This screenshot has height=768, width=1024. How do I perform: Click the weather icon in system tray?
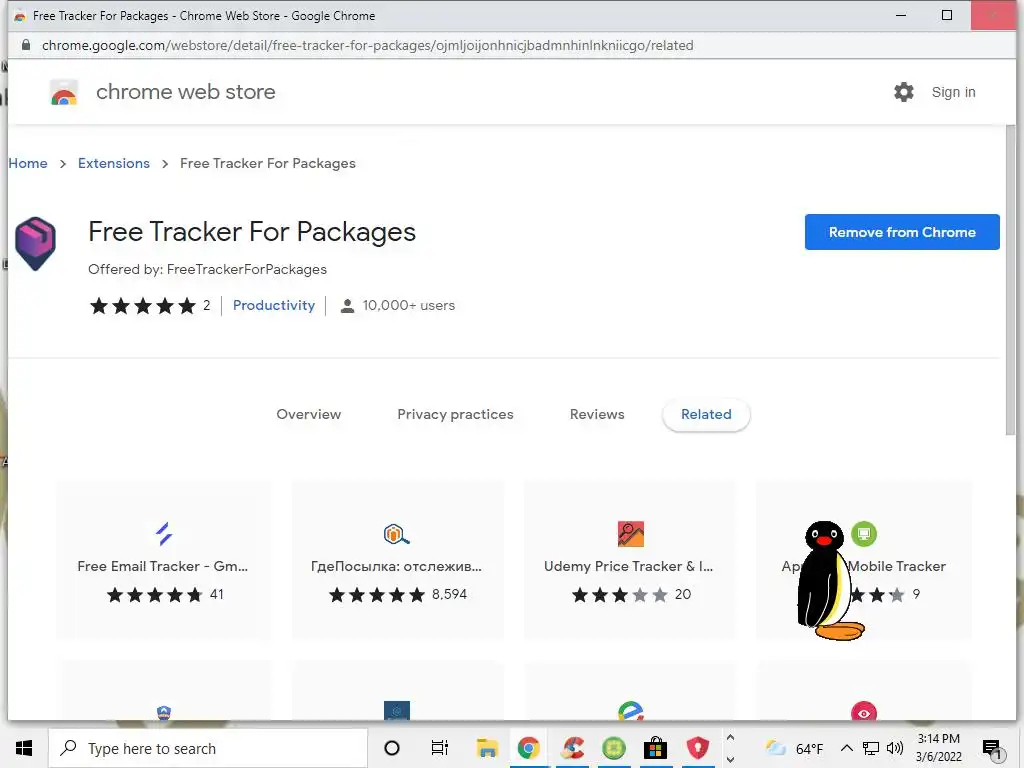[x=775, y=748]
